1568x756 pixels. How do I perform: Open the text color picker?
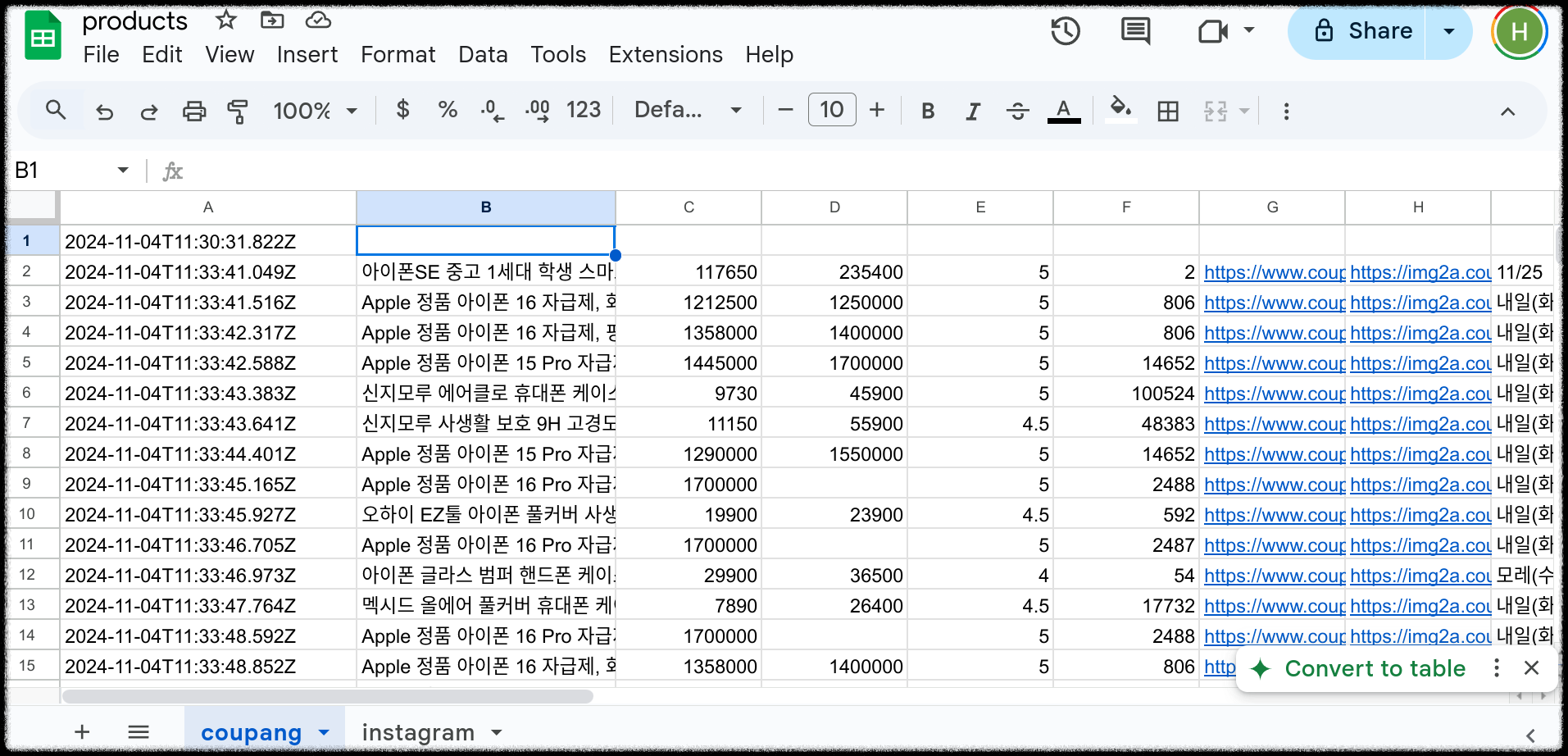[x=1064, y=111]
